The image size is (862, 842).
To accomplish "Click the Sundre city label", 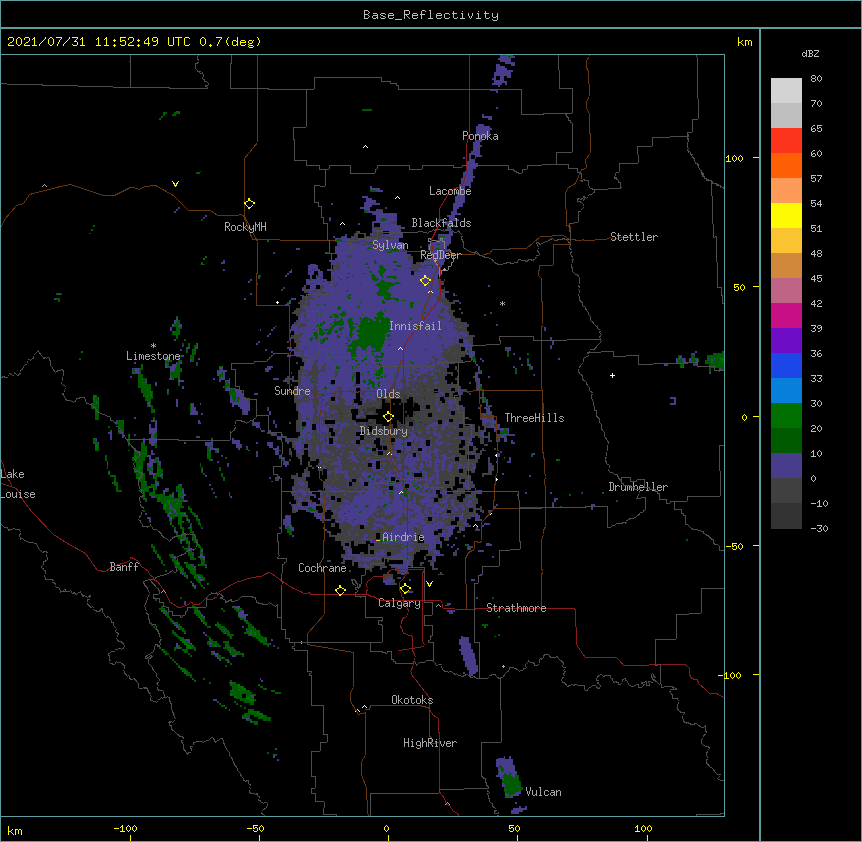I will pyautogui.click(x=292, y=391).
